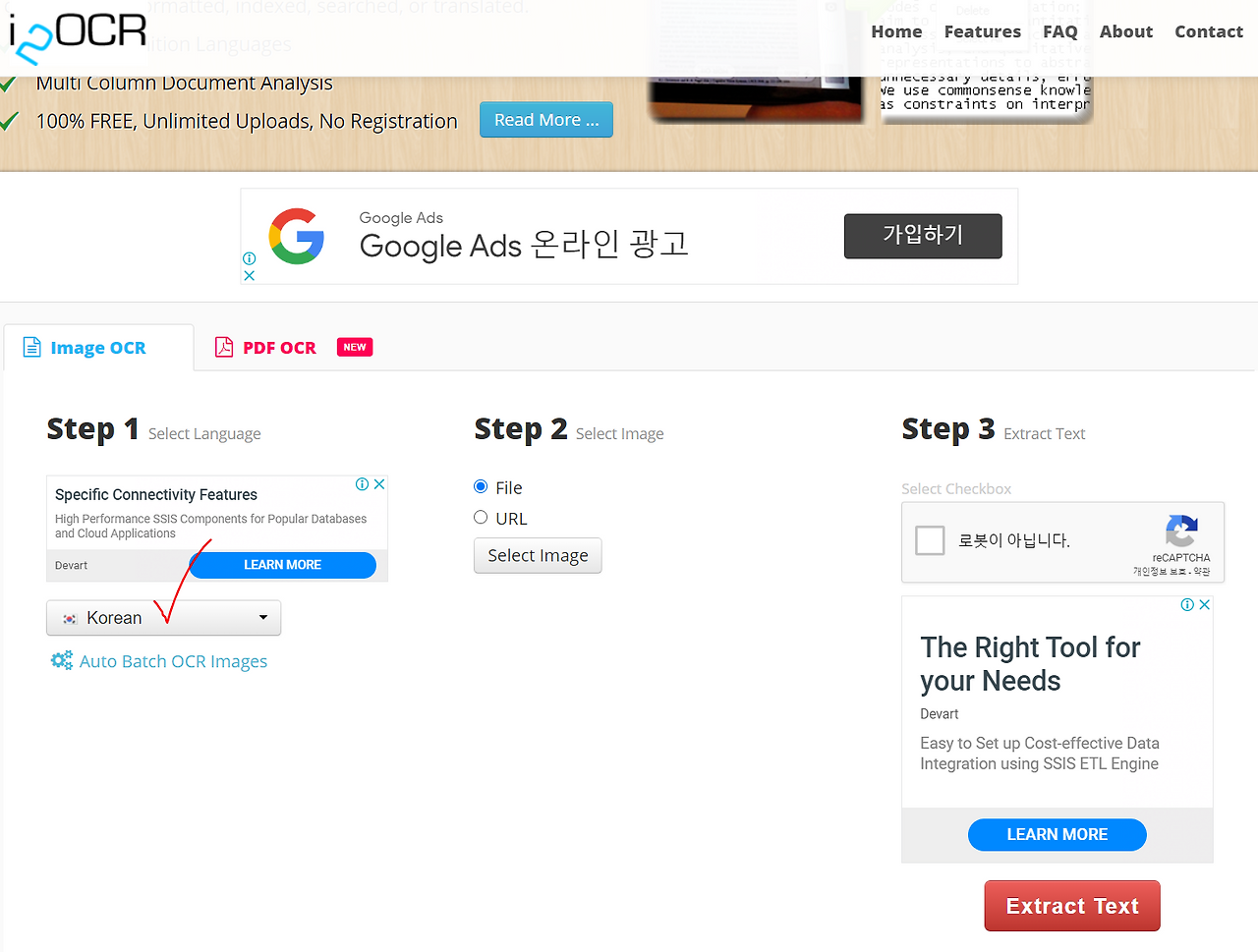Click the Step 2 Select Image heading
The width and height of the screenshot is (1258, 952).
coord(569,429)
